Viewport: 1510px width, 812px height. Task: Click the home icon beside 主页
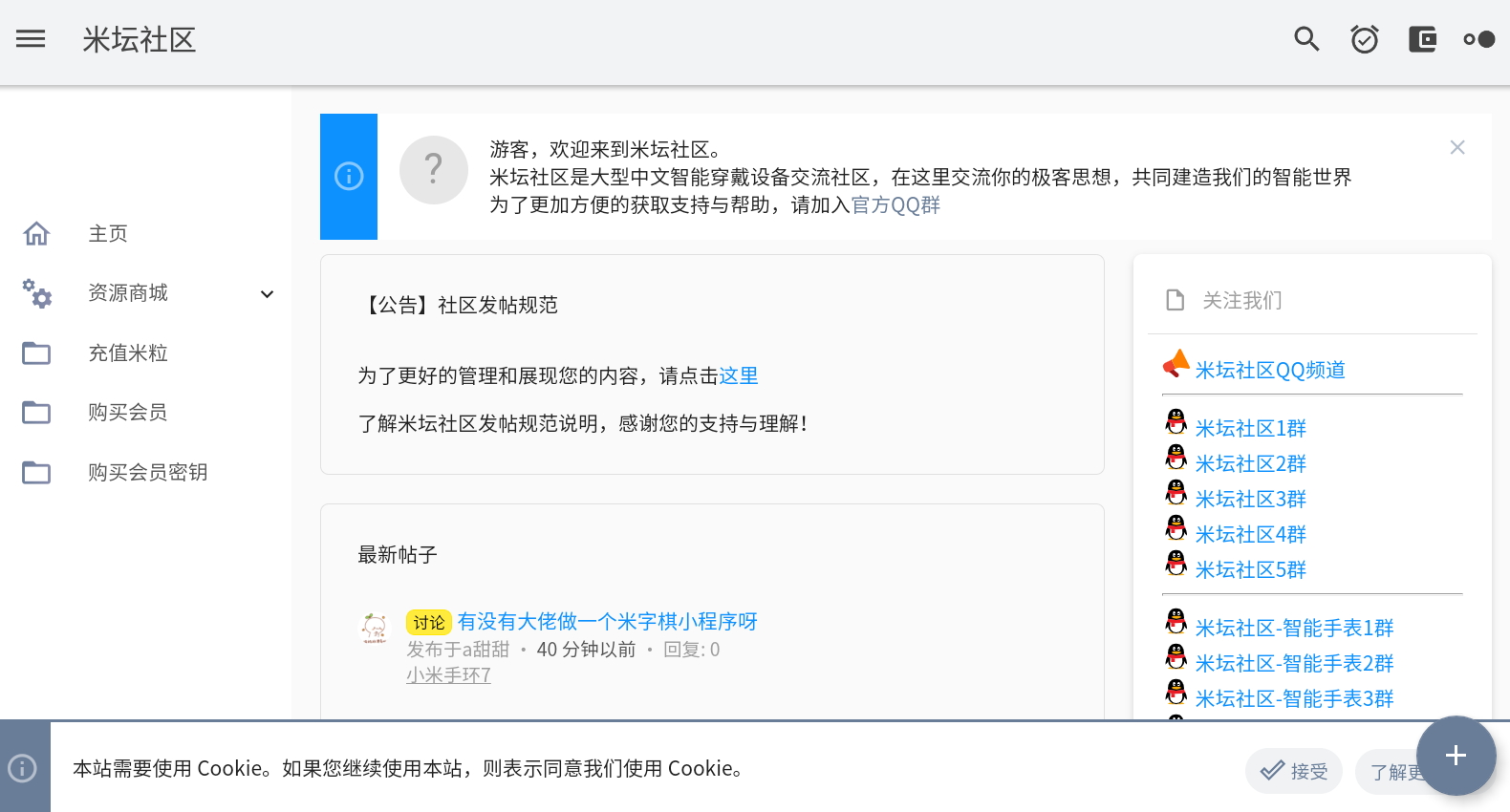click(x=36, y=233)
